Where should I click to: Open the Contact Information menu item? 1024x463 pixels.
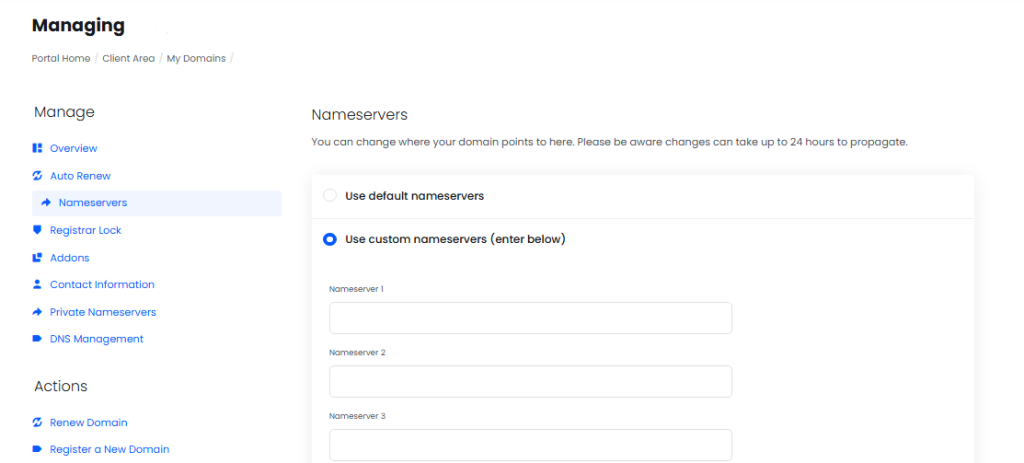click(102, 285)
